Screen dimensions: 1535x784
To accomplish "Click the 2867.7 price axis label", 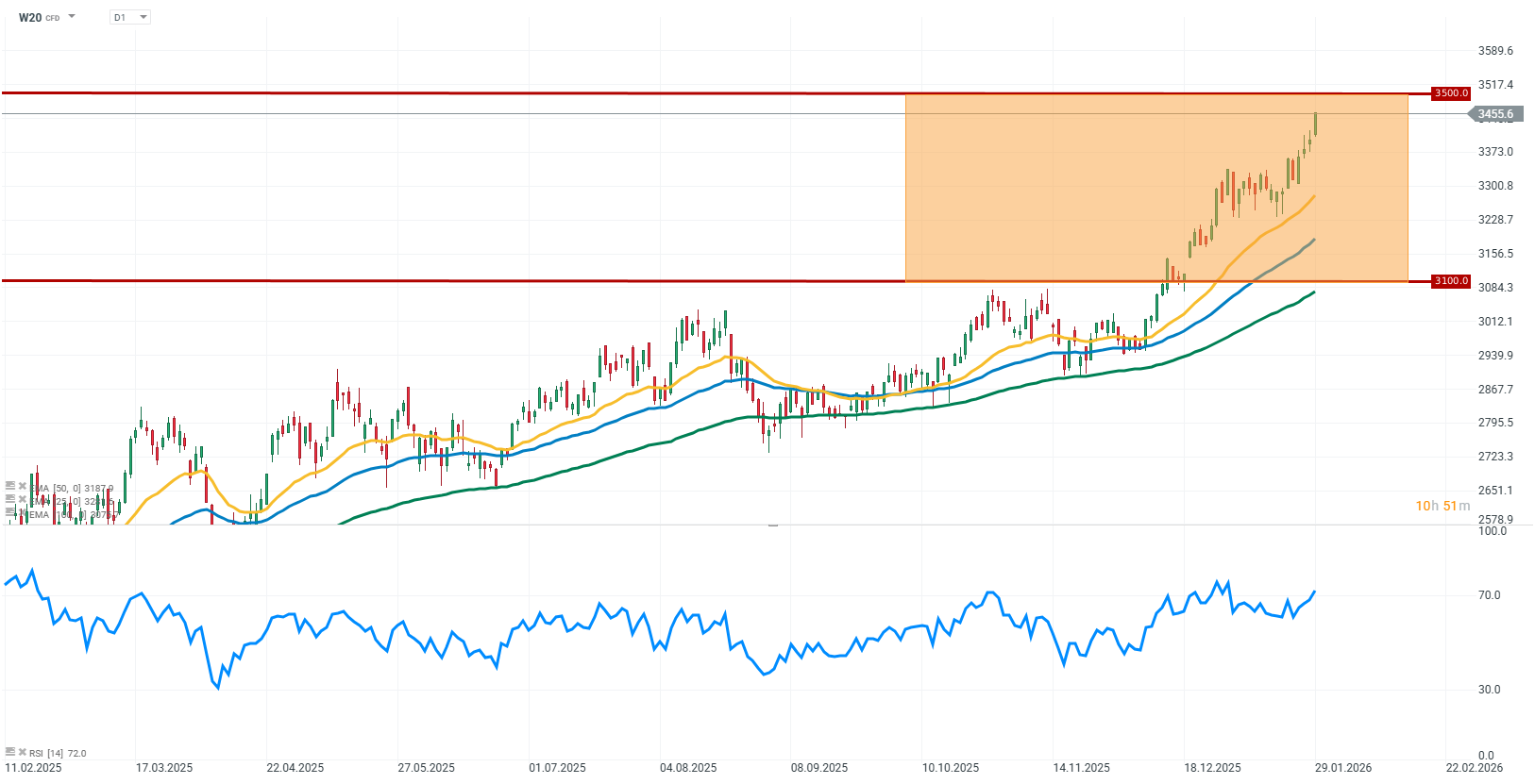I will tap(1495, 390).
